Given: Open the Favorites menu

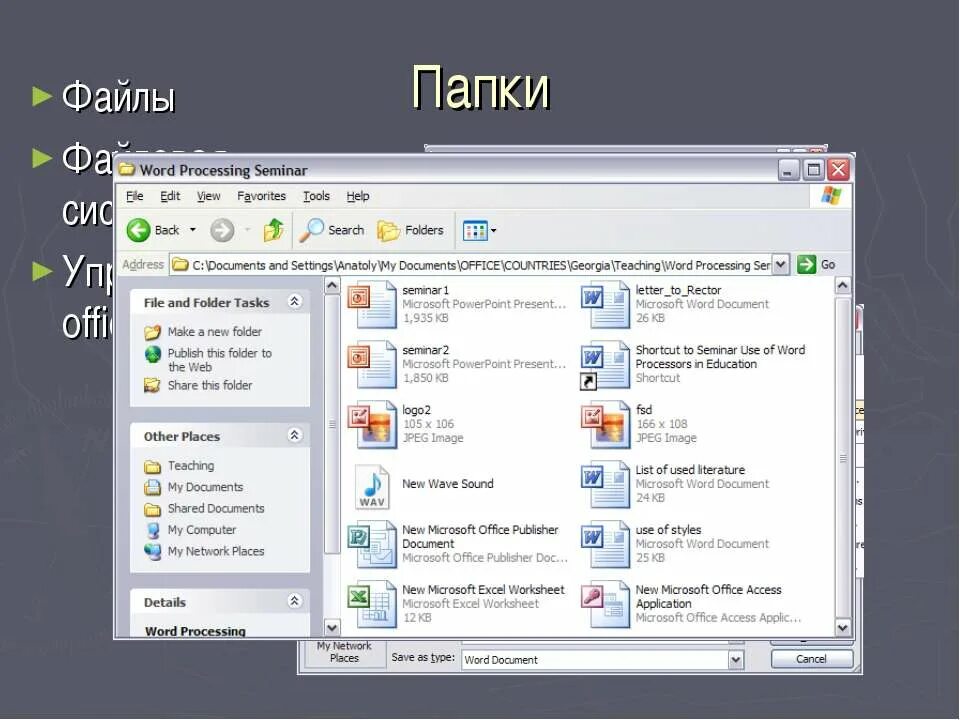Looking at the screenshot, I should [x=261, y=196].
